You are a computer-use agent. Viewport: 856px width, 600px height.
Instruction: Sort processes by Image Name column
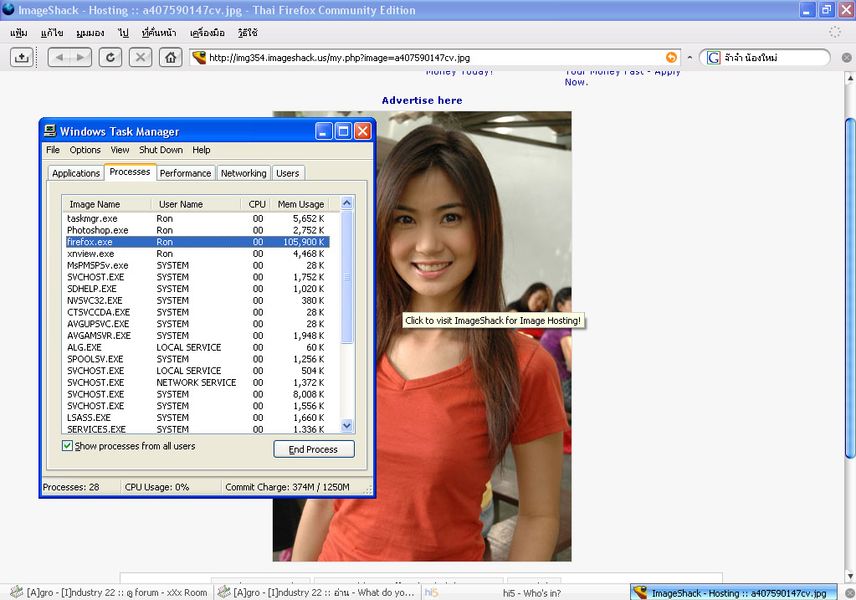tap(106, 204)
